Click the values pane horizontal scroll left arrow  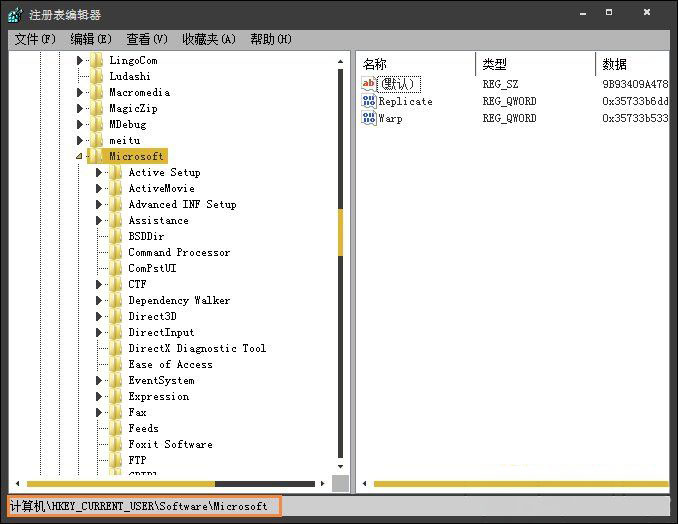[365, 484]
